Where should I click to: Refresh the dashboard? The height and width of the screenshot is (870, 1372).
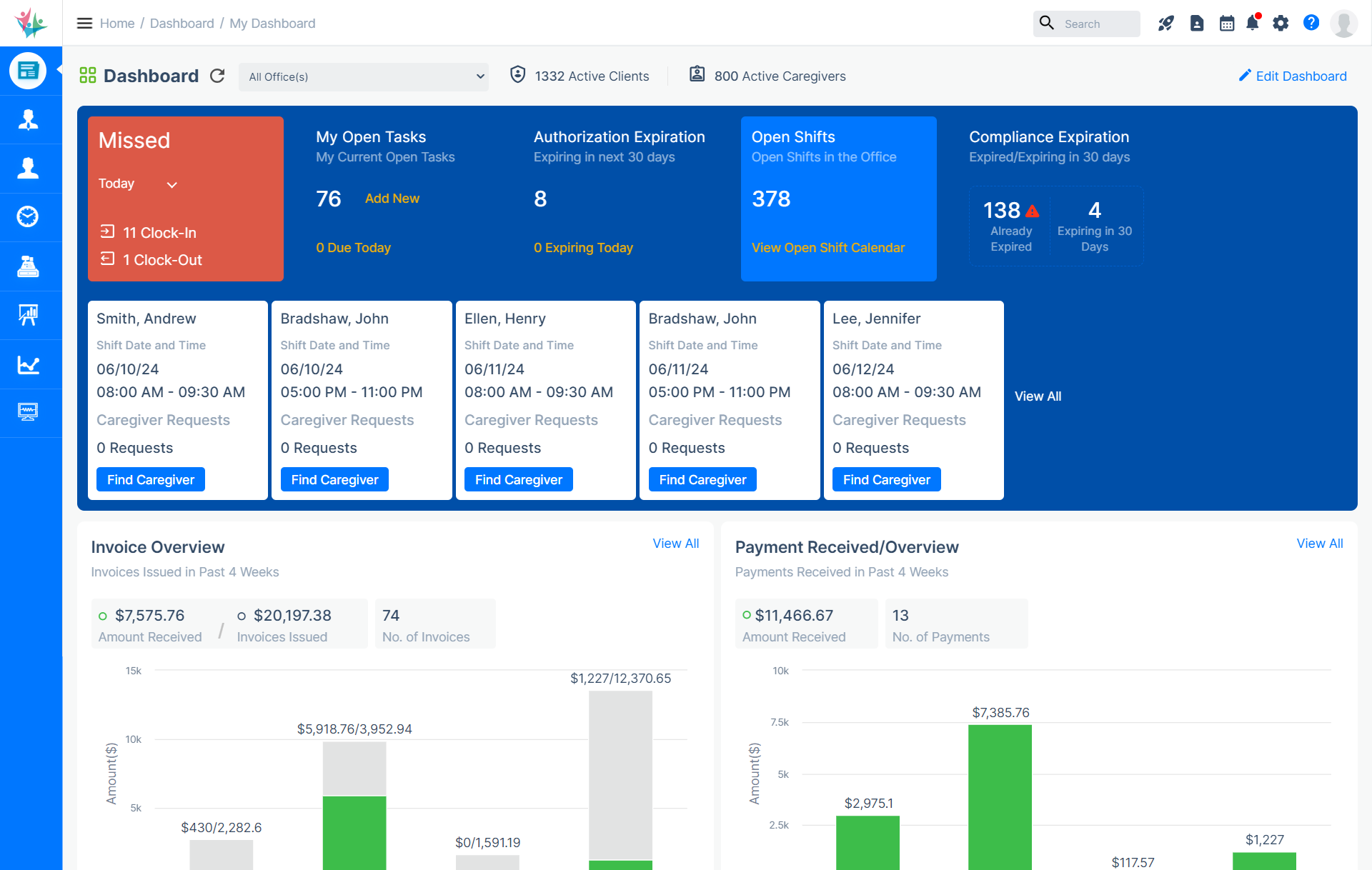coord(217,76)
